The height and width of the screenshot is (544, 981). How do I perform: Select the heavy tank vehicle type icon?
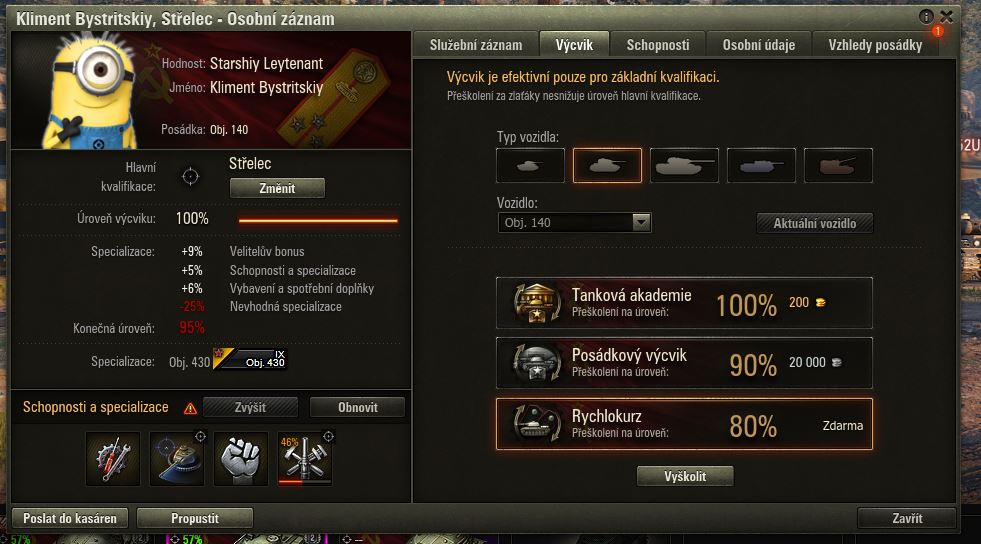[684, 166]
